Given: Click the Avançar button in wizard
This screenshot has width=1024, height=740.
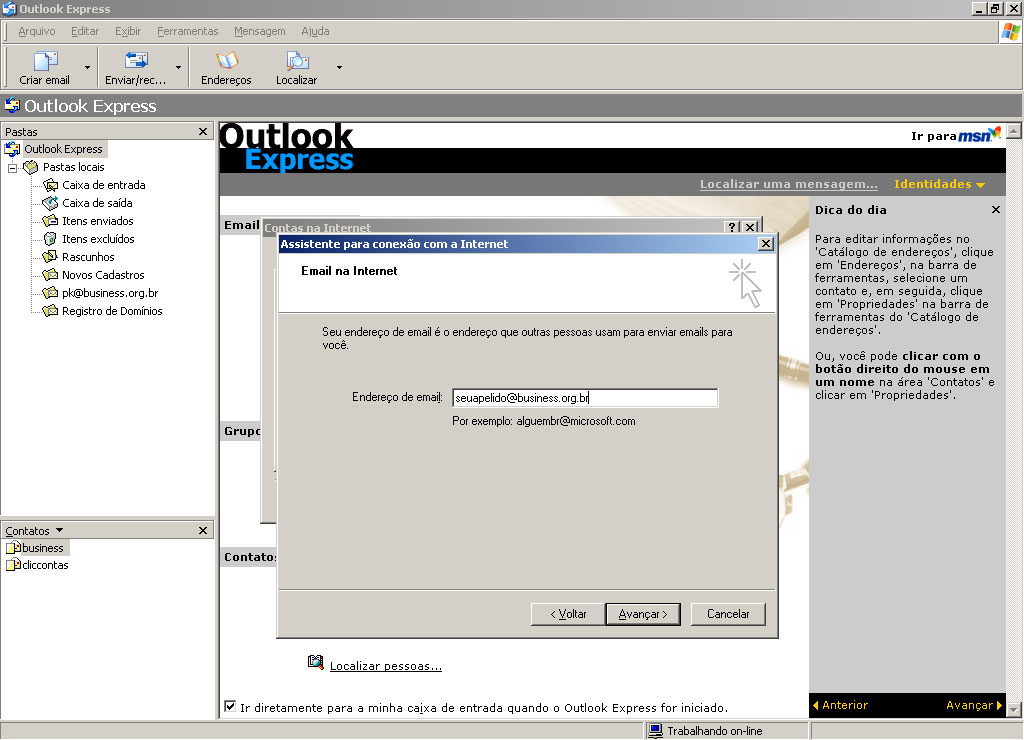Looking at the screenshot, I should (643, 614).
